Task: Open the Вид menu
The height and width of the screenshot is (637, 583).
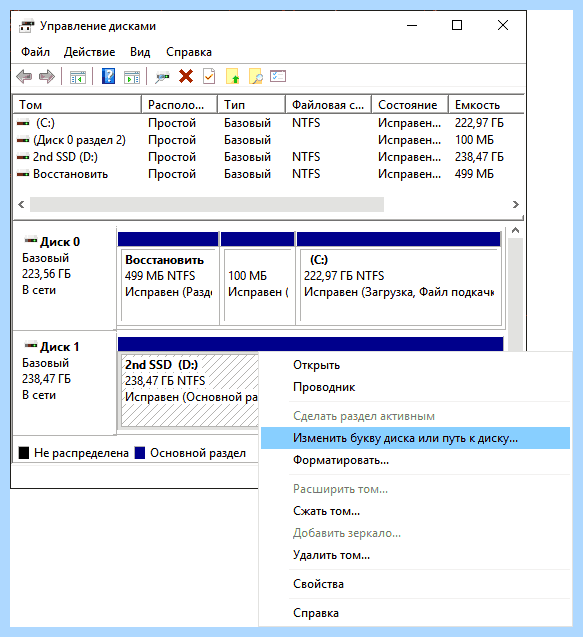Action: (x=140, y=52)
